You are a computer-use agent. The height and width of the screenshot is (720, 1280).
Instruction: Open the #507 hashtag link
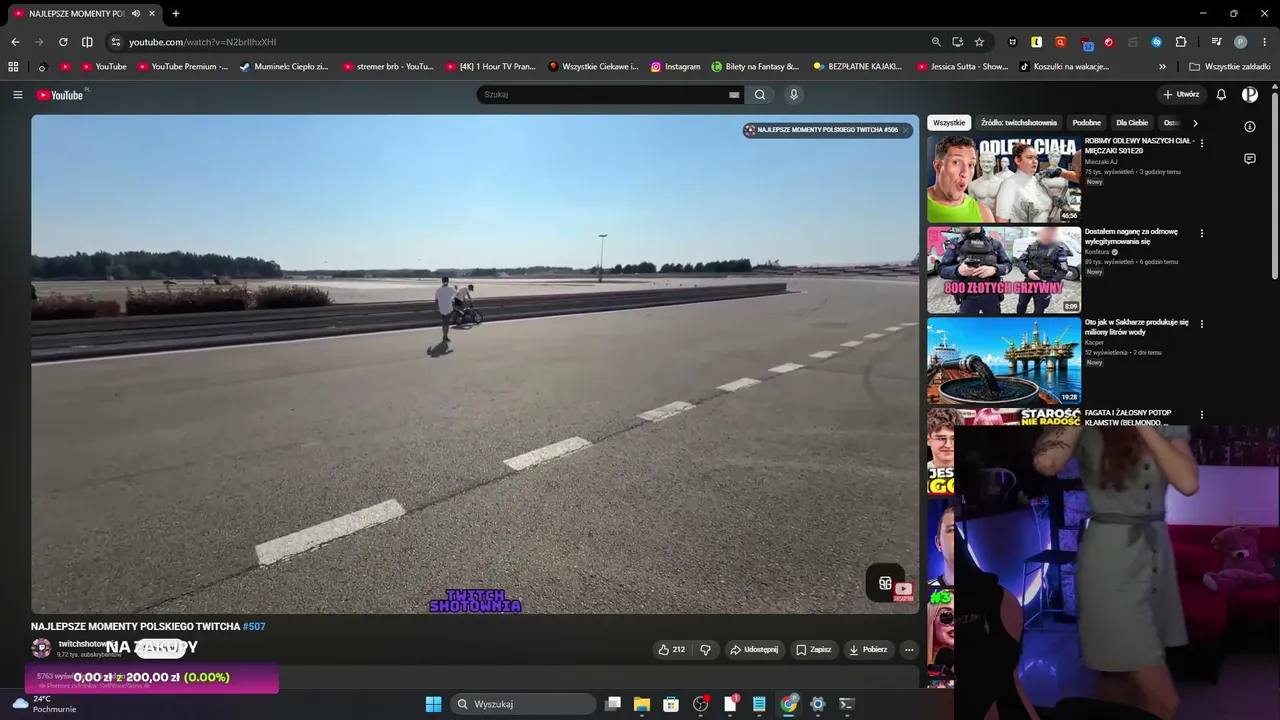click(x=254, y=627)
